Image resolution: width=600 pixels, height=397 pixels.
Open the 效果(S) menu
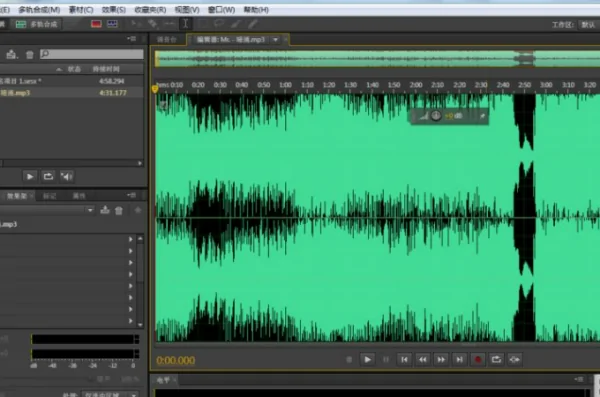click(x=114, y=10)
